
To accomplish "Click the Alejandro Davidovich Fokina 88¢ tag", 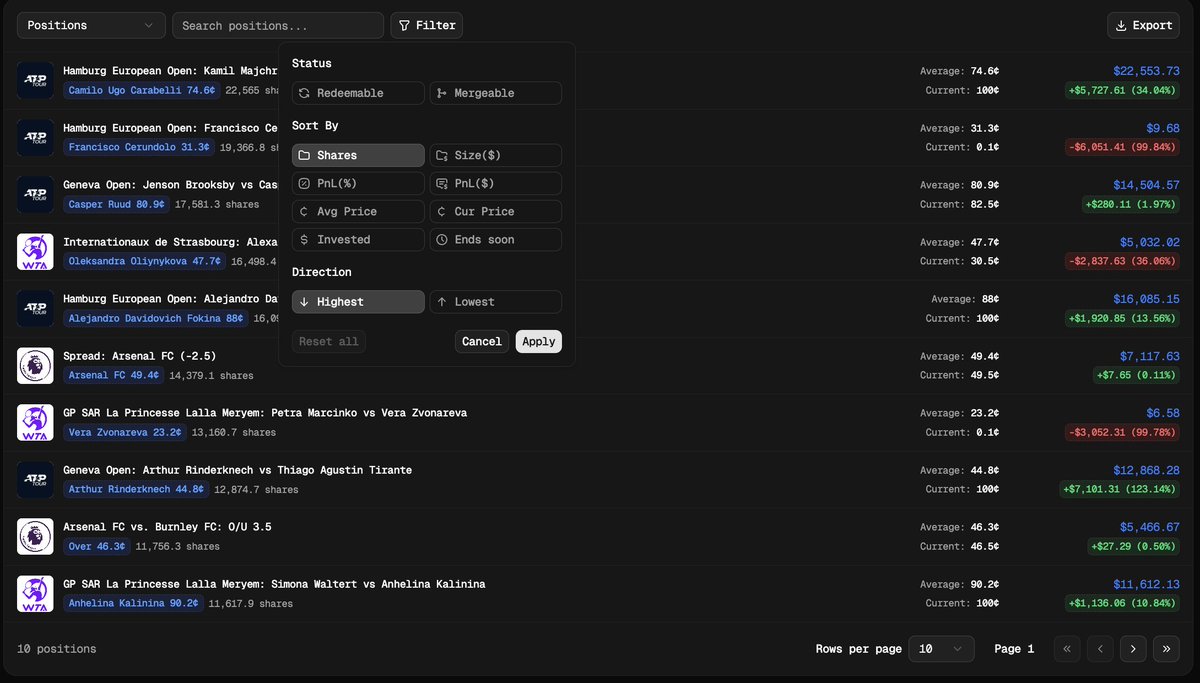I will [x=157, y=318].
